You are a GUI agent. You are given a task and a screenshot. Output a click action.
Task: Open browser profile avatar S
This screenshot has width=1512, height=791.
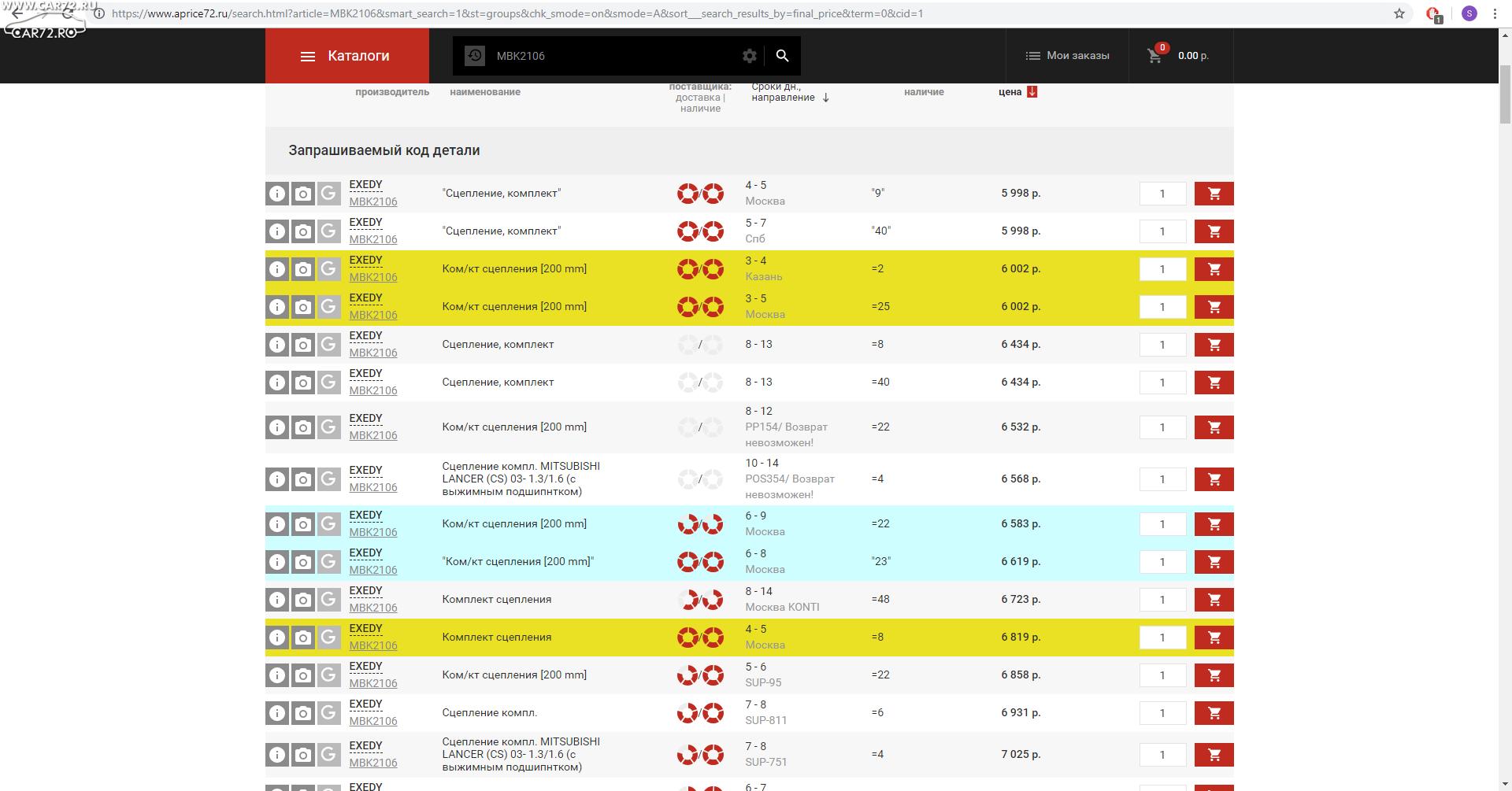pyautogui.click(x=1469, y=13)
